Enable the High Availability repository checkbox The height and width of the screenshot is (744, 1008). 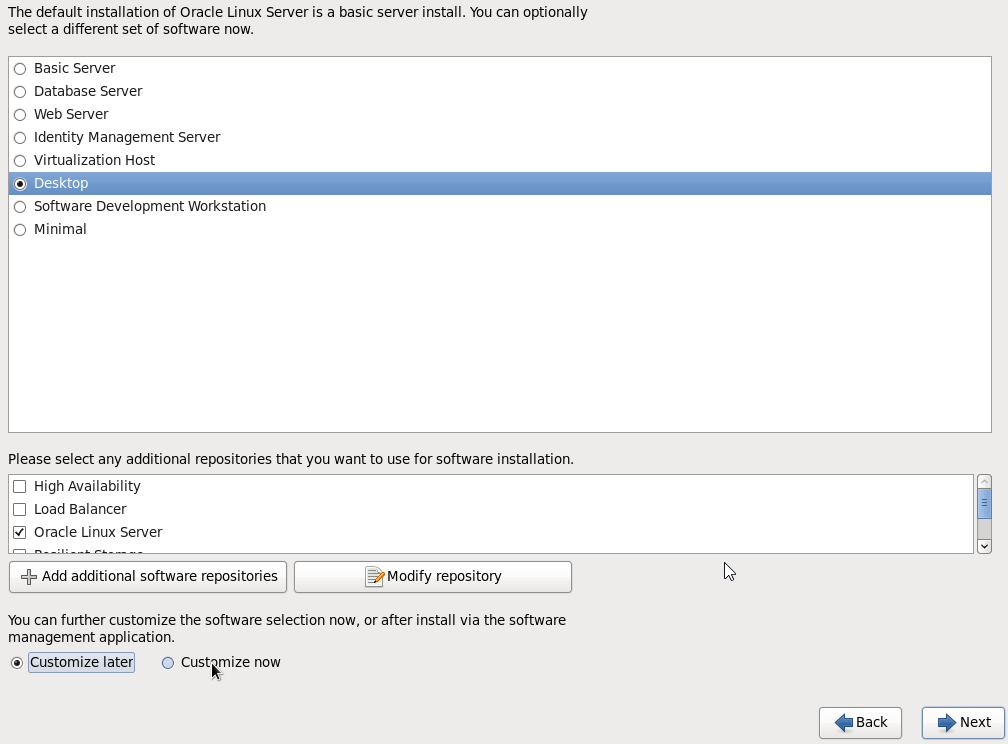[20, 487]
